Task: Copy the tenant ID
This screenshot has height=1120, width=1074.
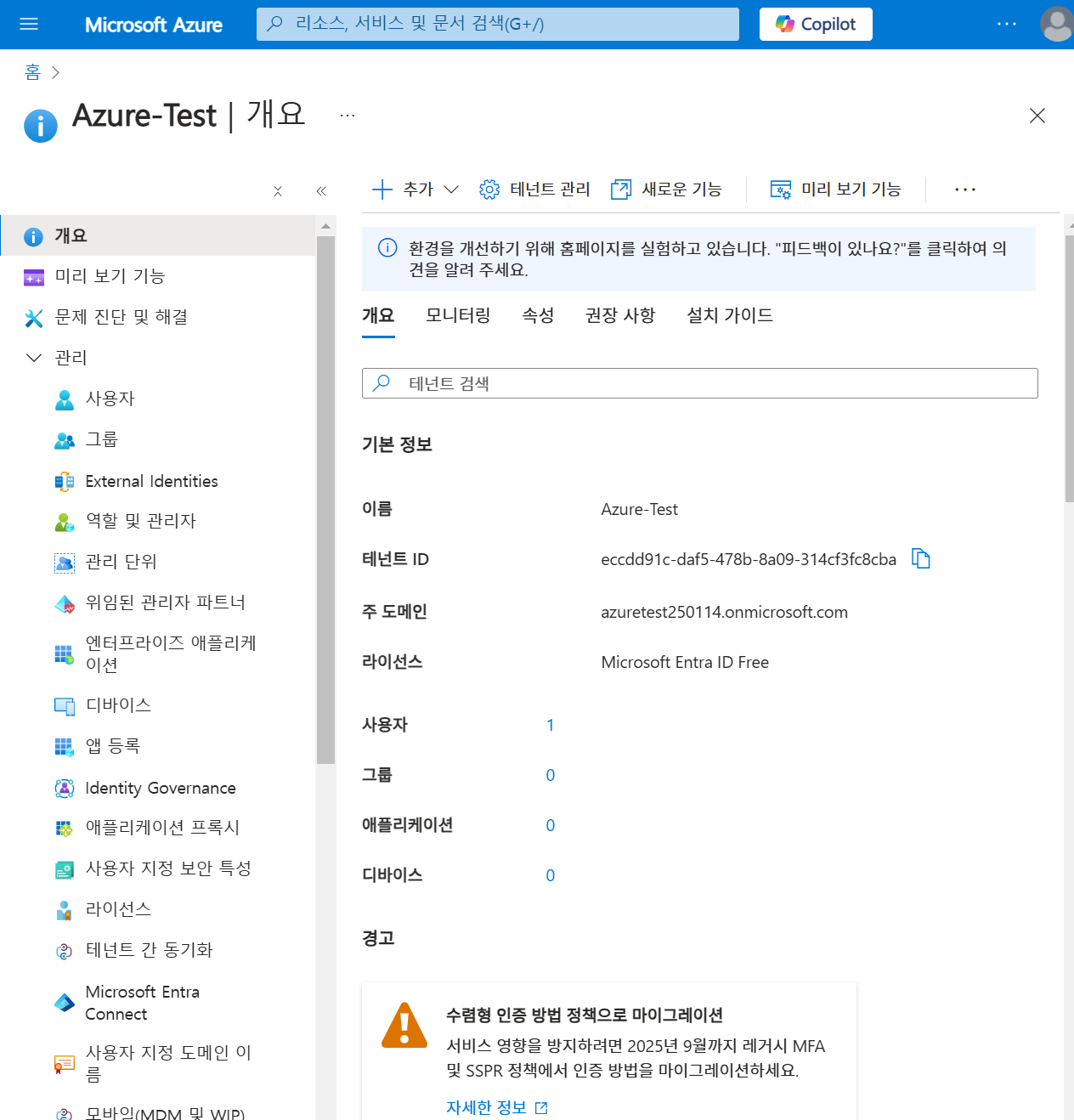Action: (921, 558)
